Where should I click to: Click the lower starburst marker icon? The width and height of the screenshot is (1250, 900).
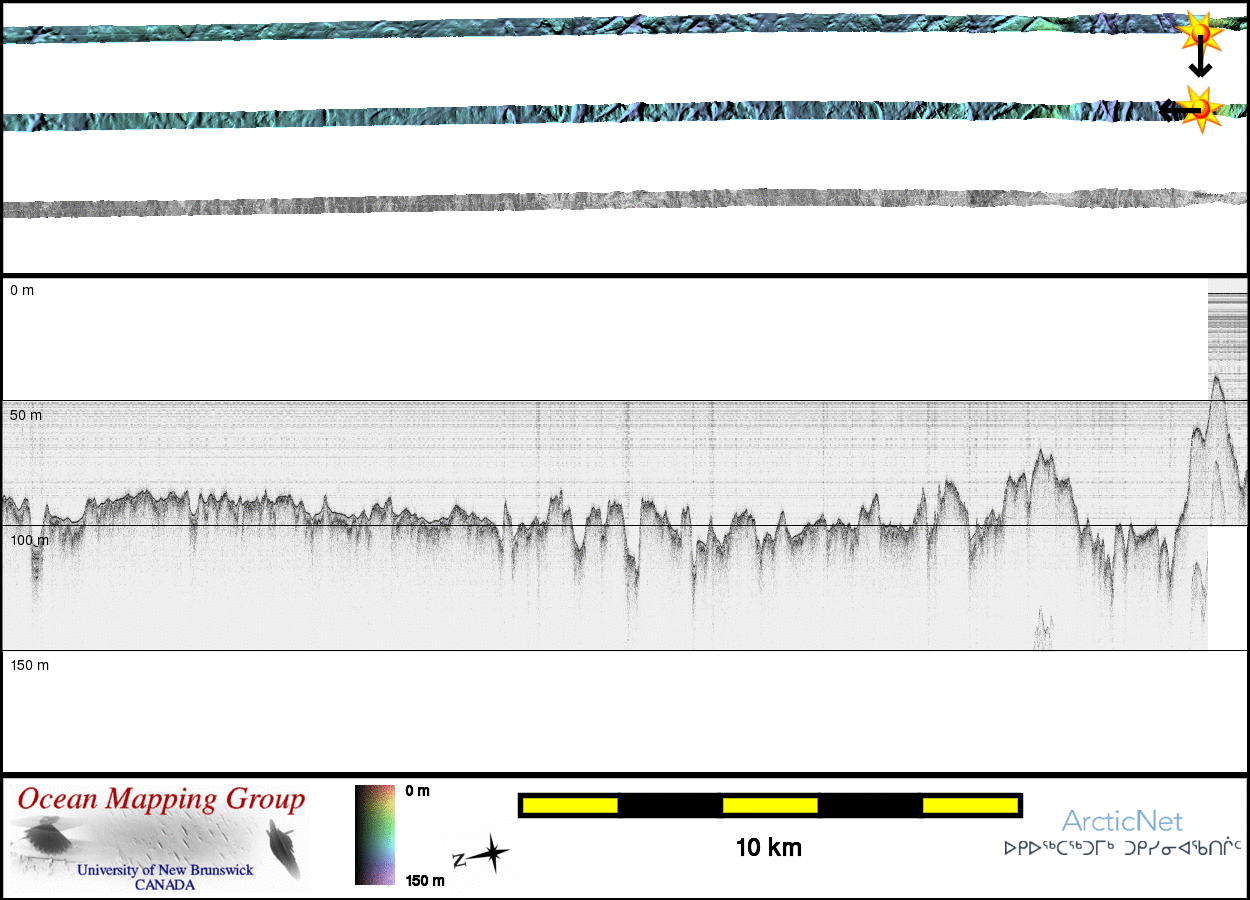(1200, 110)
